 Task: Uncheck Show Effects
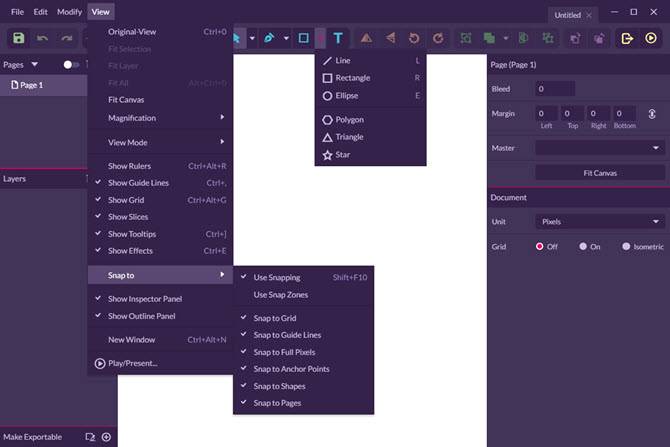tap(160, 251)
